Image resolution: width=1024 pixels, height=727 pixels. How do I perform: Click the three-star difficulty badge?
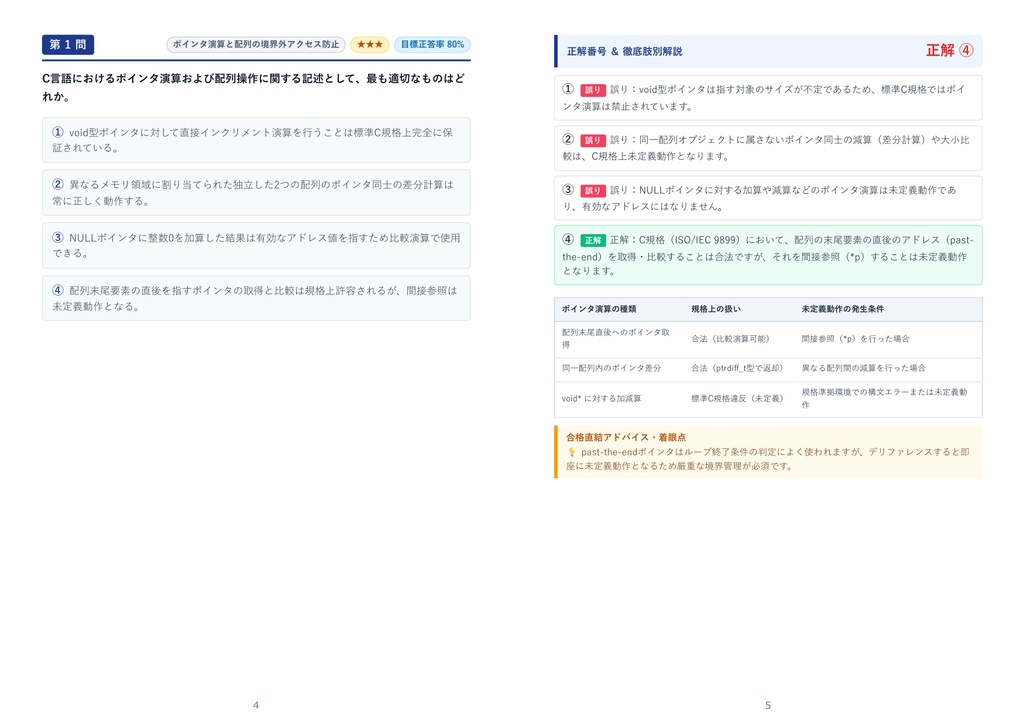370,44
